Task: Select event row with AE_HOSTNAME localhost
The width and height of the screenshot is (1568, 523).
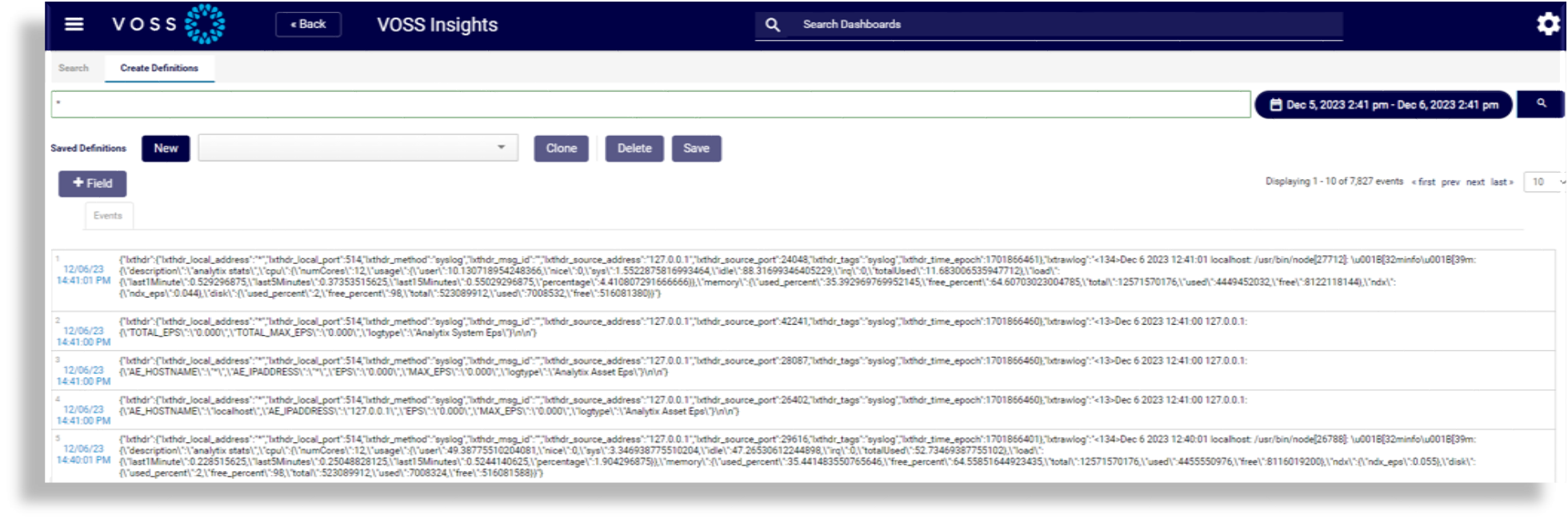Action: [x=803, y=409]
